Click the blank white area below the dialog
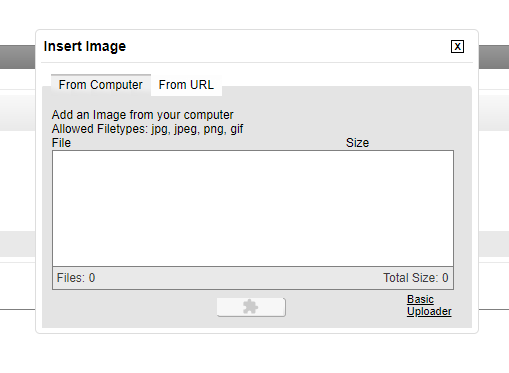 pos(254,353)
